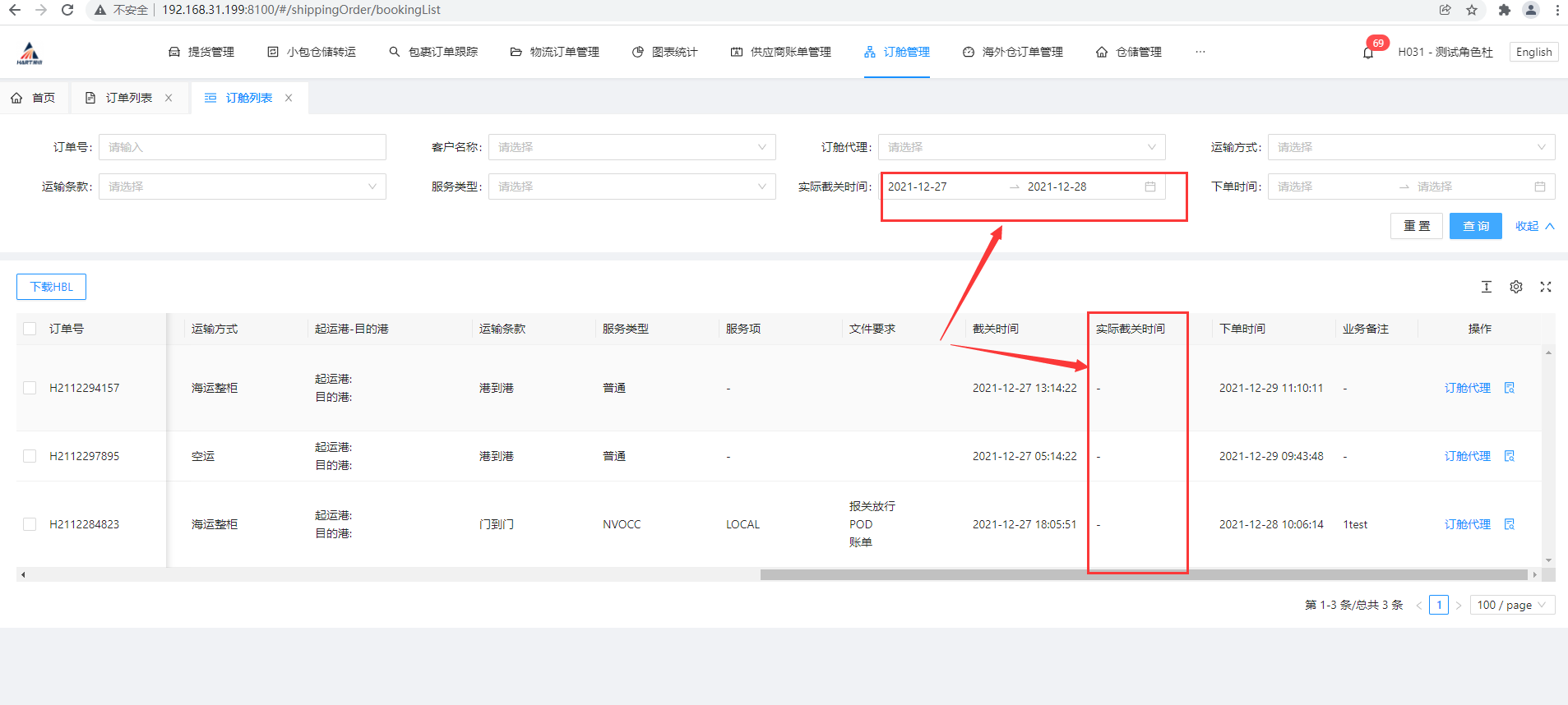Click the 查询 search button
This screenshot has width=1568, height=705.
1475,226
